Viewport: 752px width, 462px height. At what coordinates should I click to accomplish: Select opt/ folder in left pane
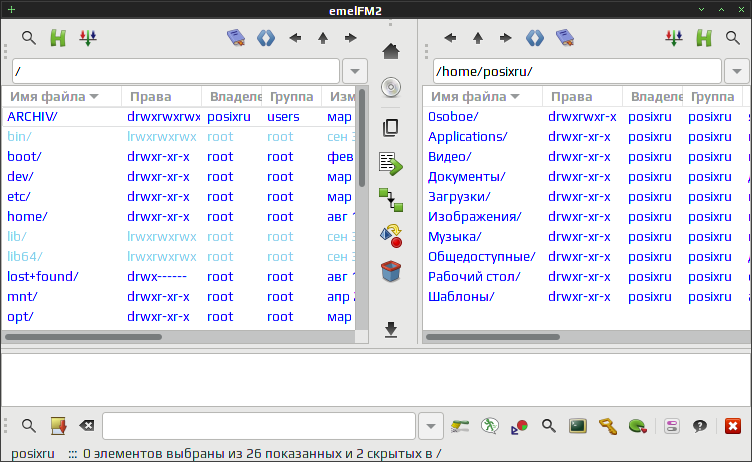coord(20,317)
